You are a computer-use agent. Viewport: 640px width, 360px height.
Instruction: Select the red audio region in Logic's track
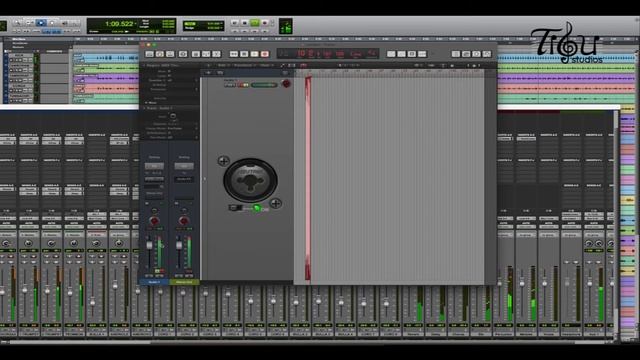[308, 178]
